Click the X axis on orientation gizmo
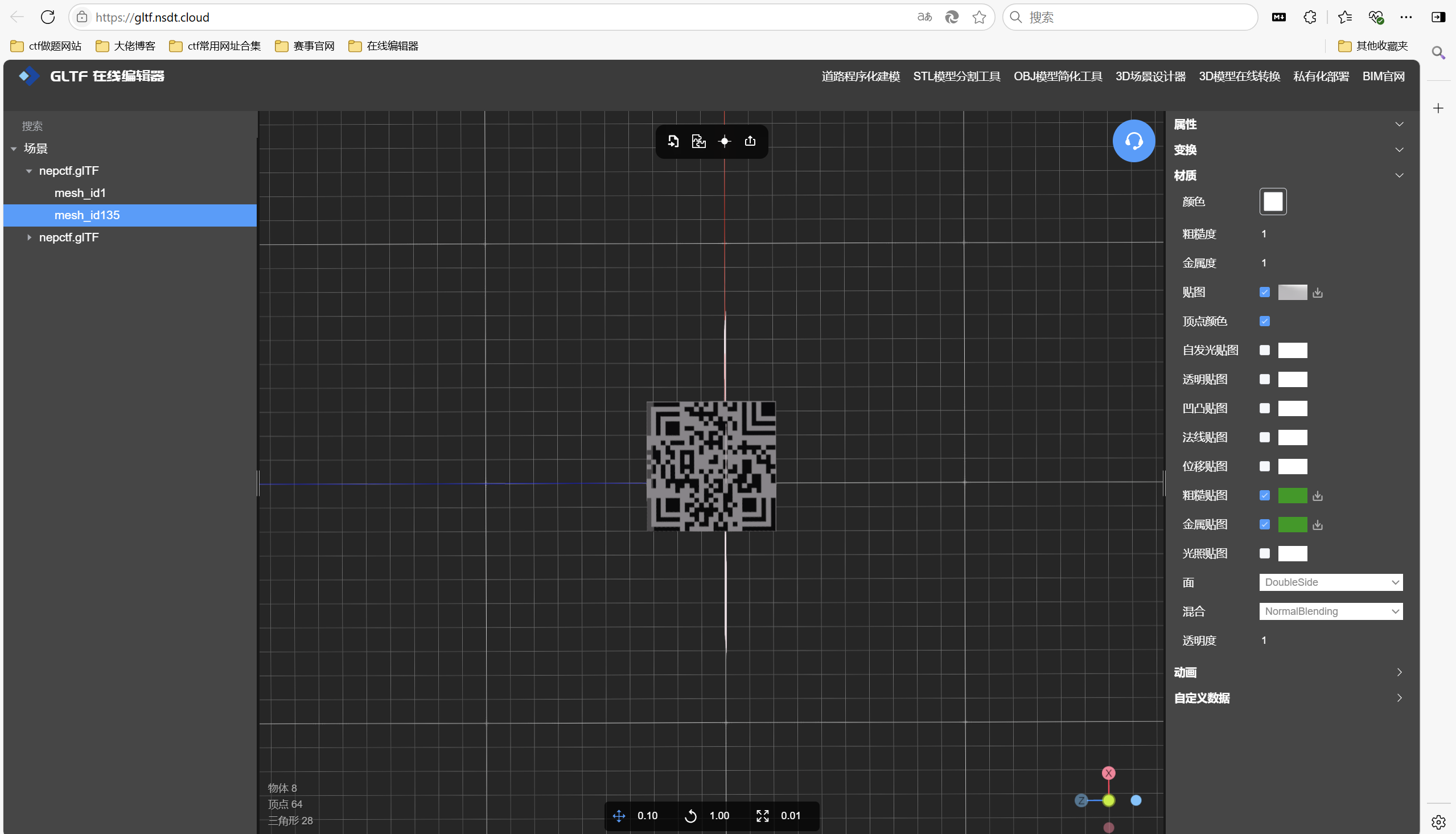The width and height of the screenshot is (1456, 834). [1108, 773]
